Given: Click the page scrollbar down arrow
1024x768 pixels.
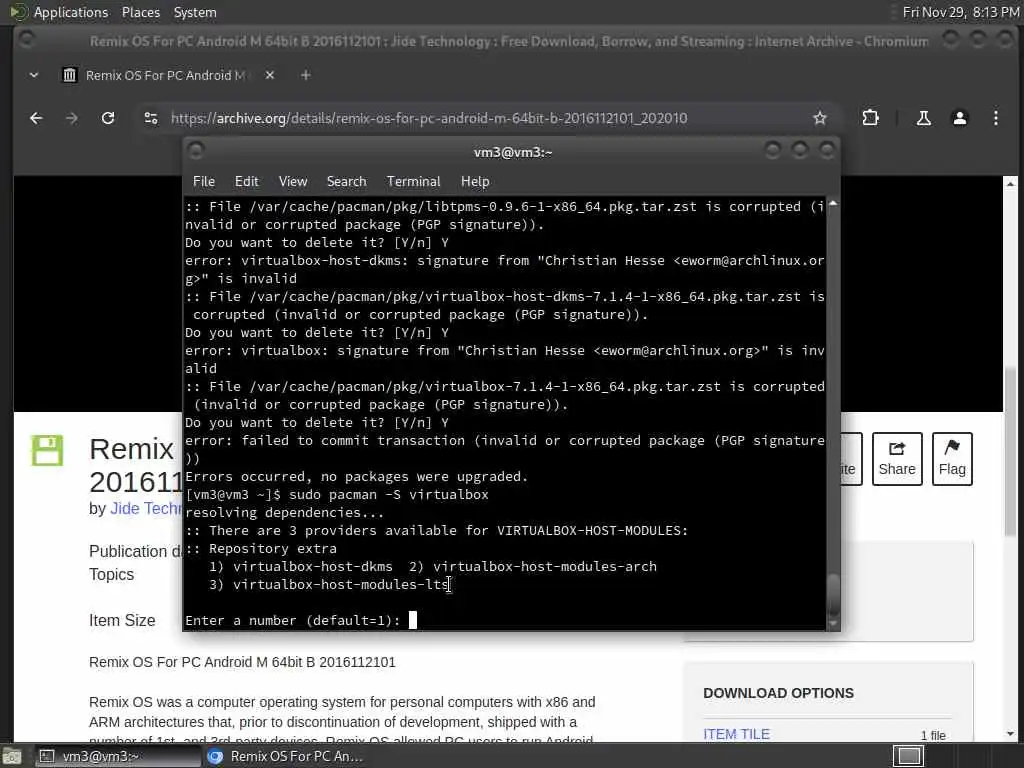Looking at the screenshot, I should click(x=1010, y=734).
